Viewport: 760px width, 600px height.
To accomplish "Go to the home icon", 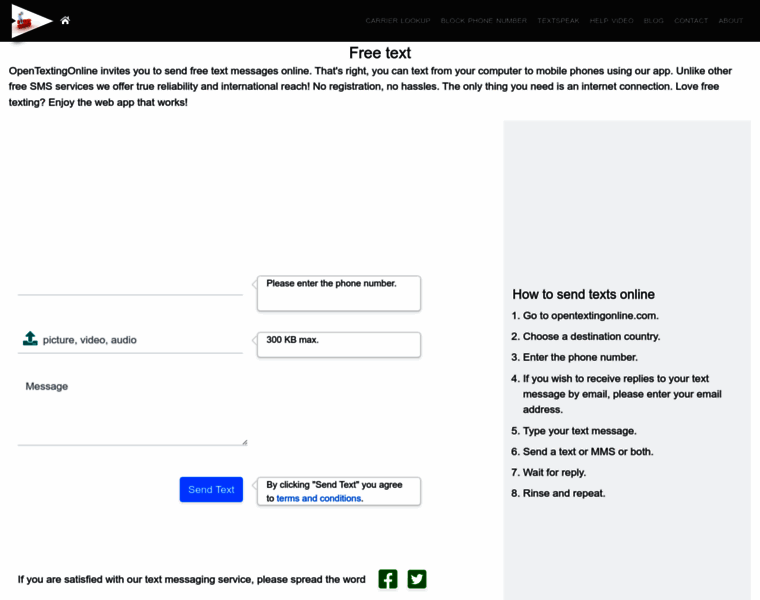I will click(x=65, y=20).
